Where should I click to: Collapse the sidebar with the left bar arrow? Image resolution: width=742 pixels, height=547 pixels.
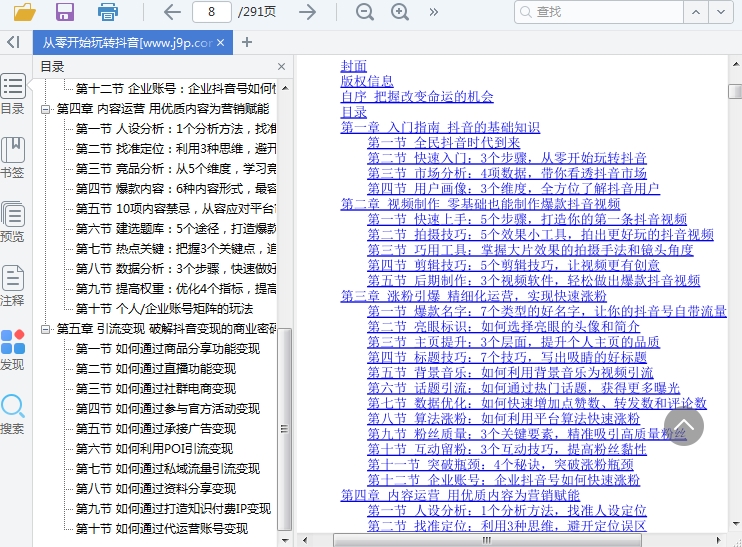click(14, 42)
